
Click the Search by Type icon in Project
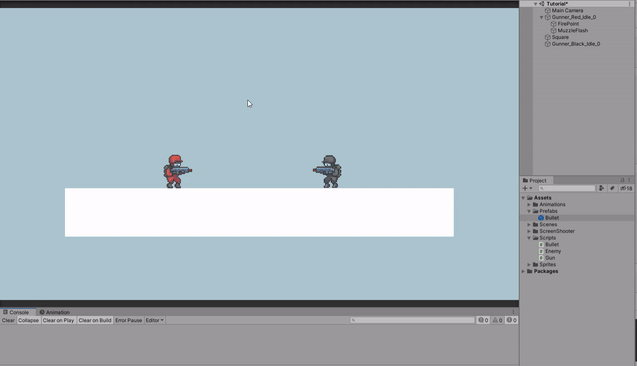coord(601,188)
